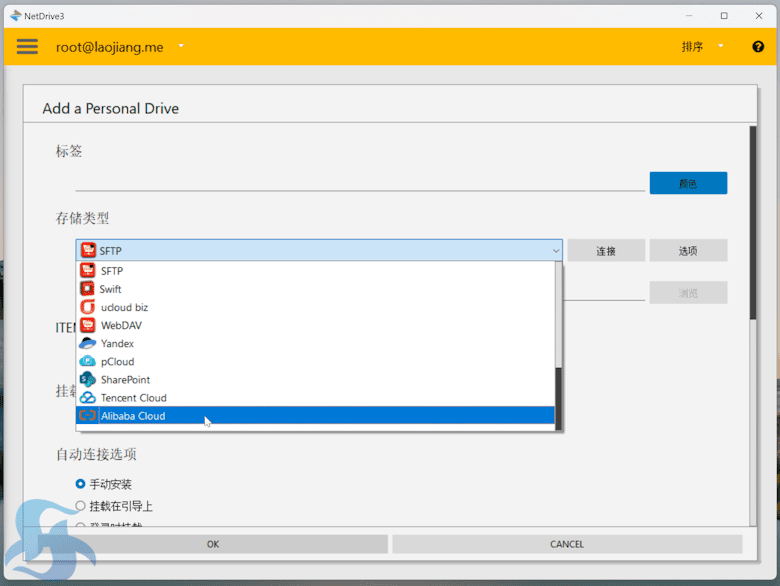Maximize the NetDrive3 window
Screen dimensions: 780x586
coord(724,16)
